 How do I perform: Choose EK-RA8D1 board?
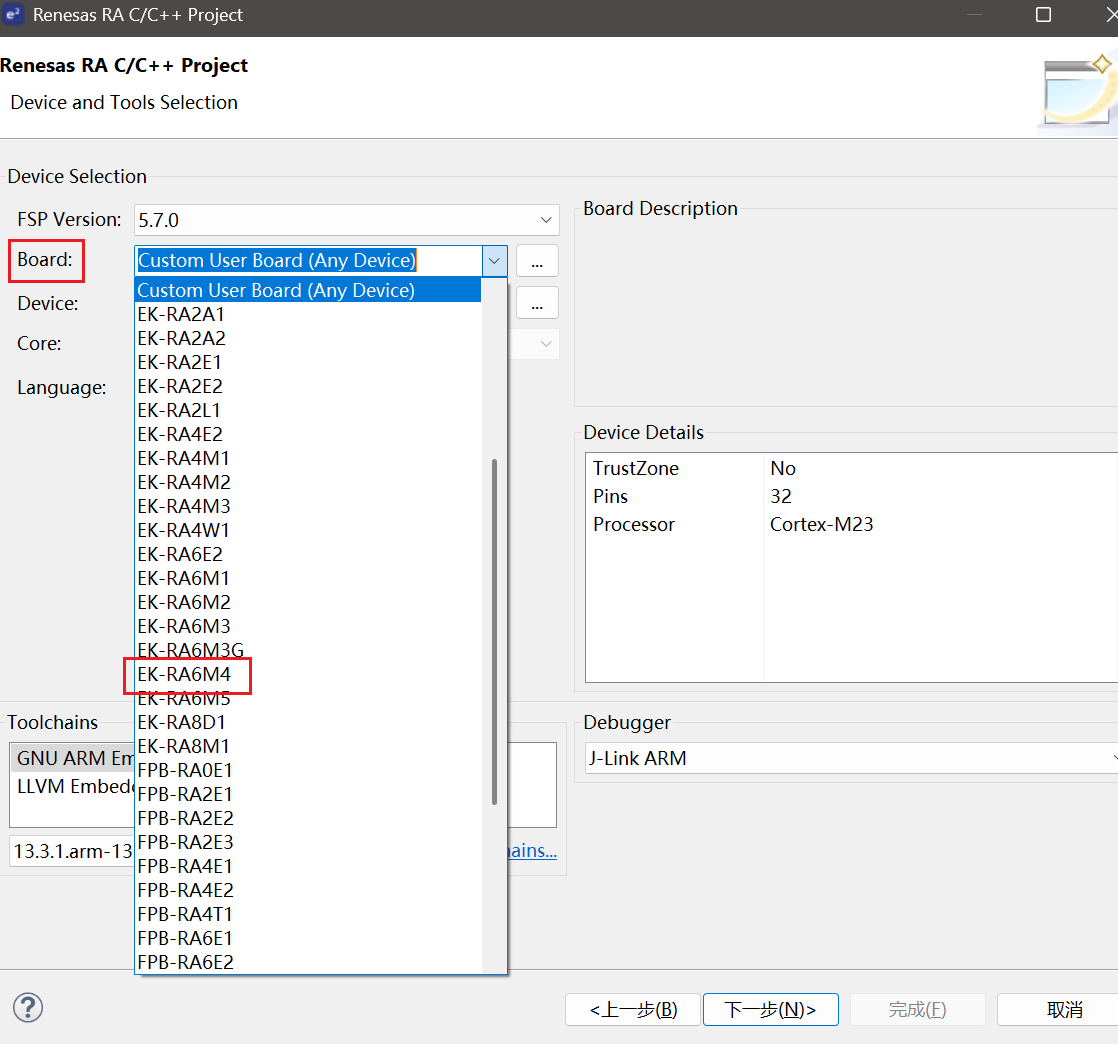click(308, 722)
